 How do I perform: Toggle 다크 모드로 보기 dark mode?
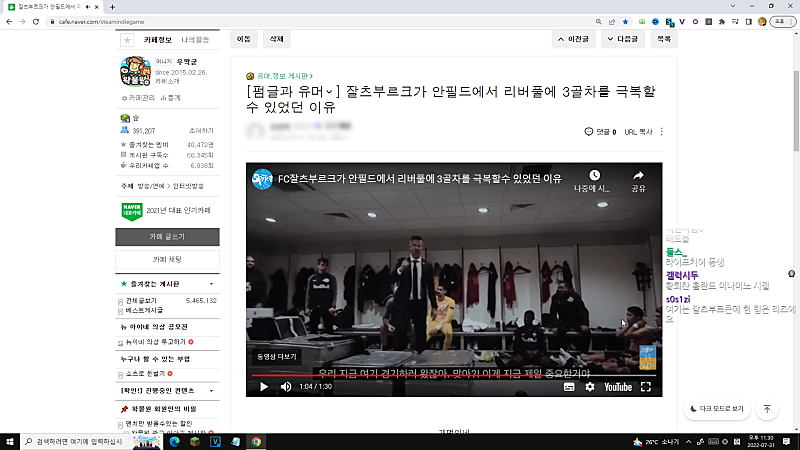(x=717, y=409)
